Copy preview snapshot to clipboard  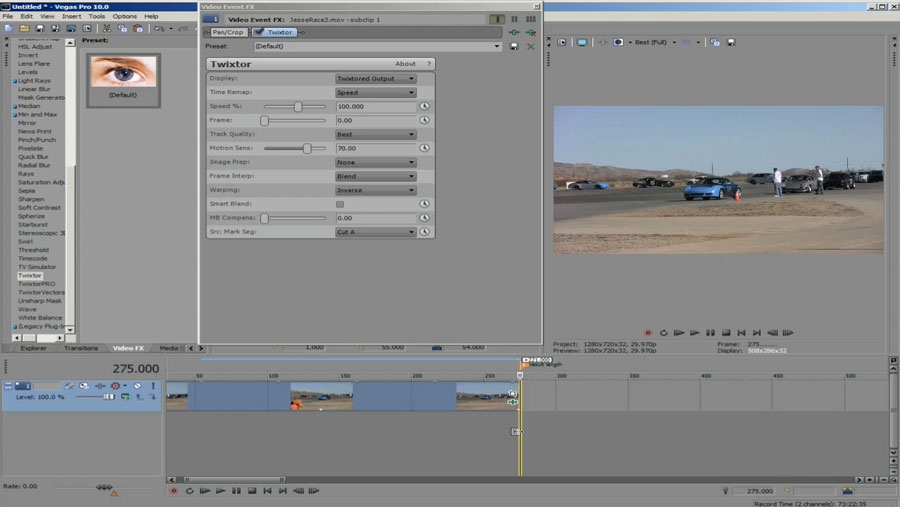click(x=715, y=42)
